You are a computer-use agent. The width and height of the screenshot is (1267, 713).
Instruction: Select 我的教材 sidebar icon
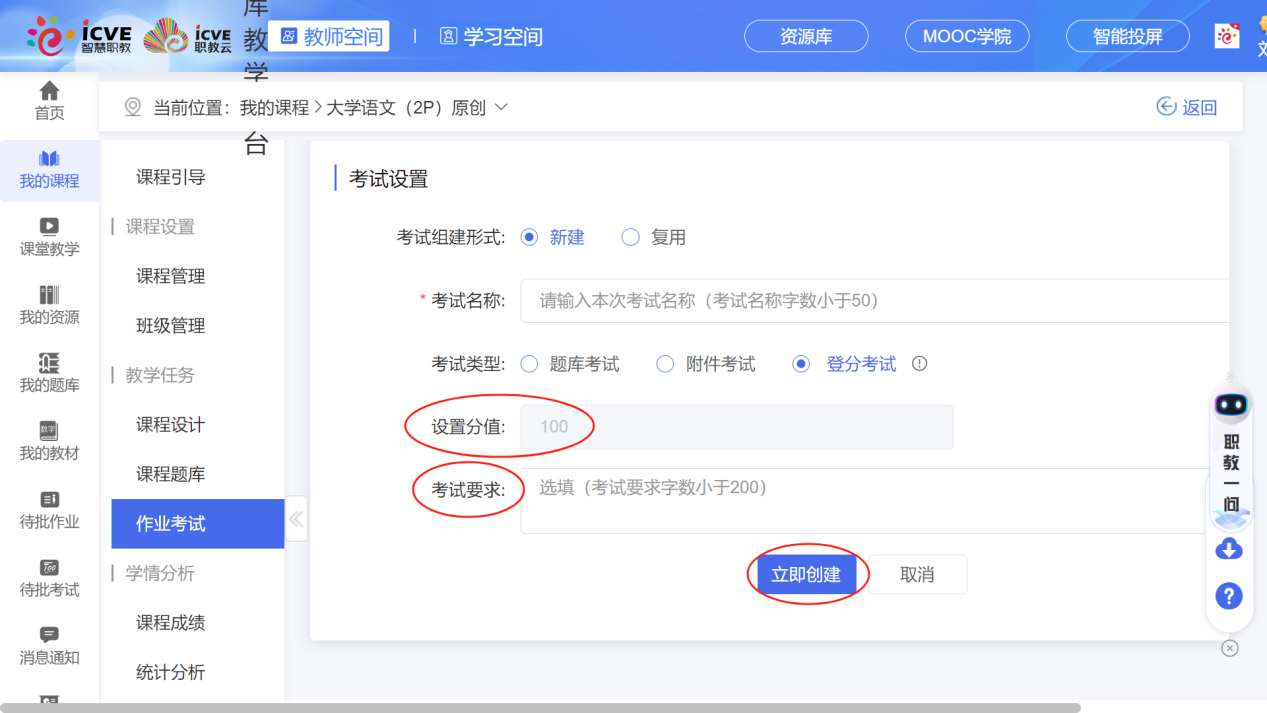(x=48, y=441)
